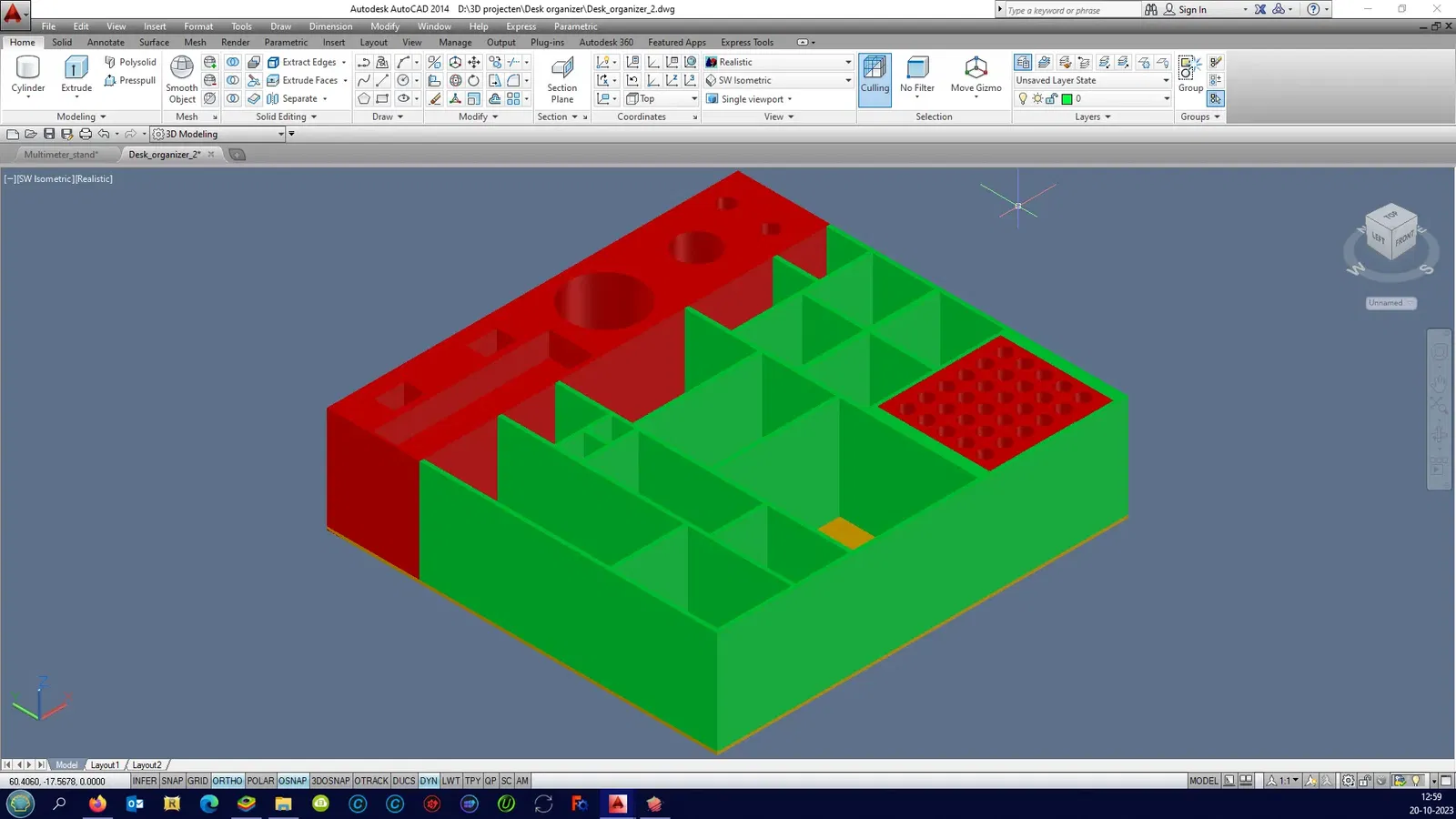The image size is (1456, 819).
Task: Turn GRID display on or off
Action: (197, 781)
